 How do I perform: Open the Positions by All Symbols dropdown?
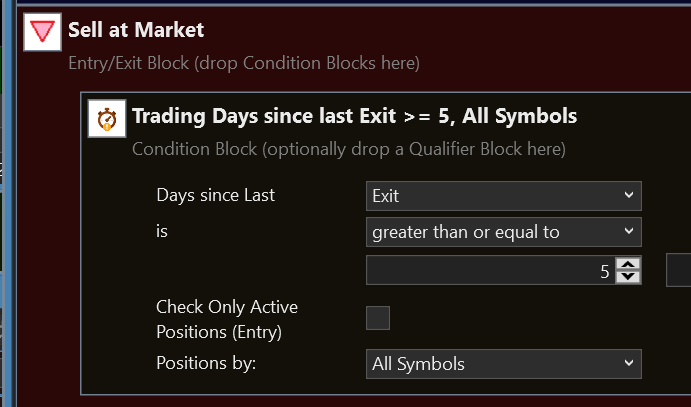tap(503, 363)
